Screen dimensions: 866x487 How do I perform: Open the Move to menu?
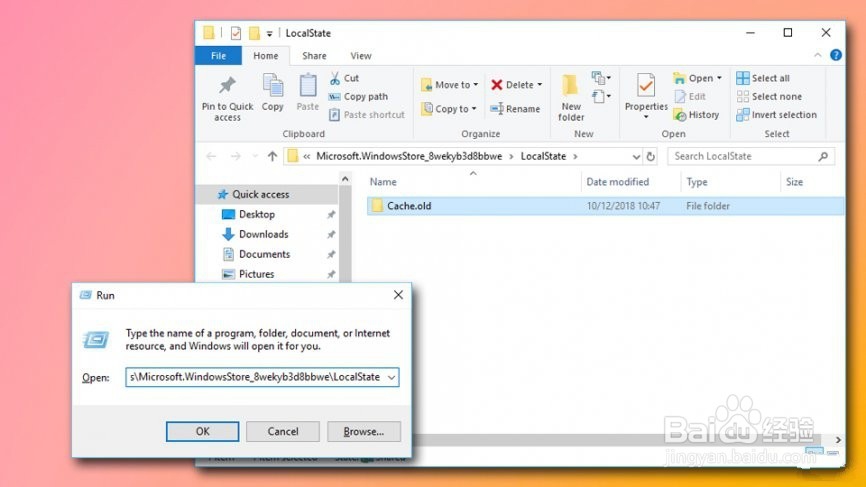point(449,84)
